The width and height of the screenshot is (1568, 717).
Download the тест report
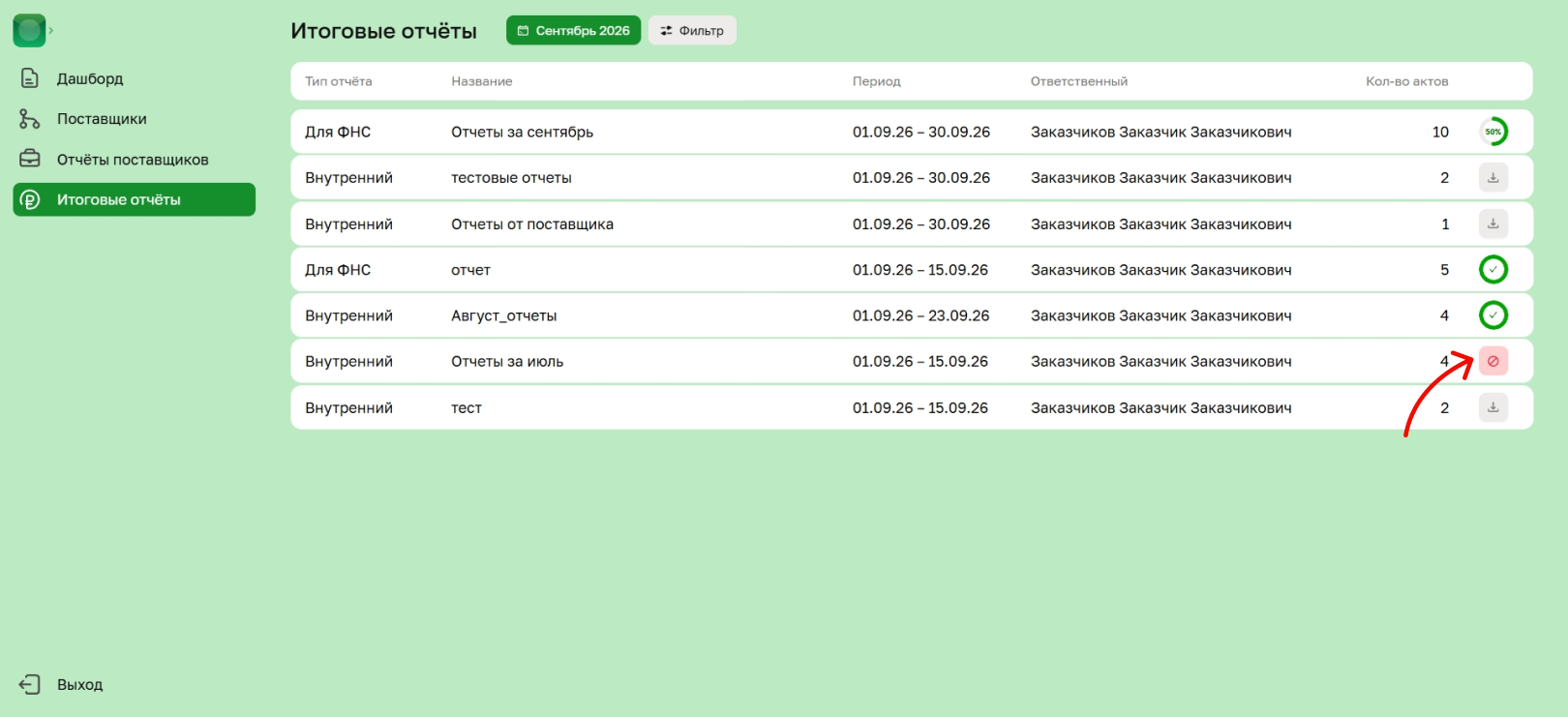[x=1493, y=407]
